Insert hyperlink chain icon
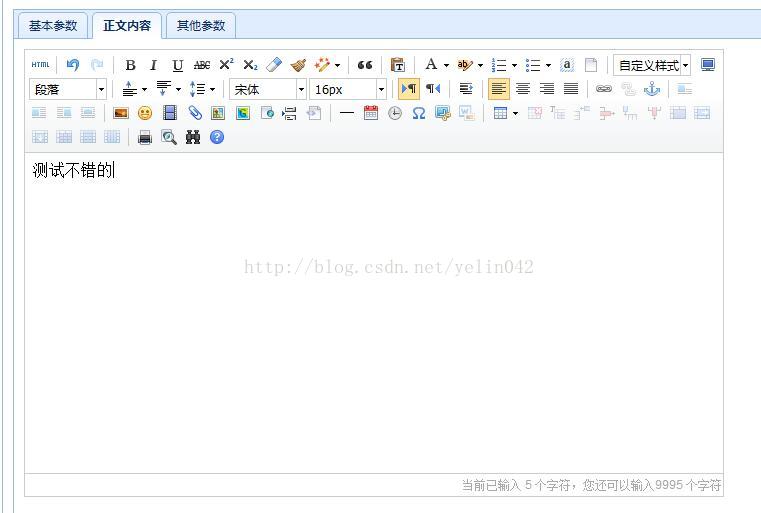Screen dimensions: 761x513 (x=604, y=89)
